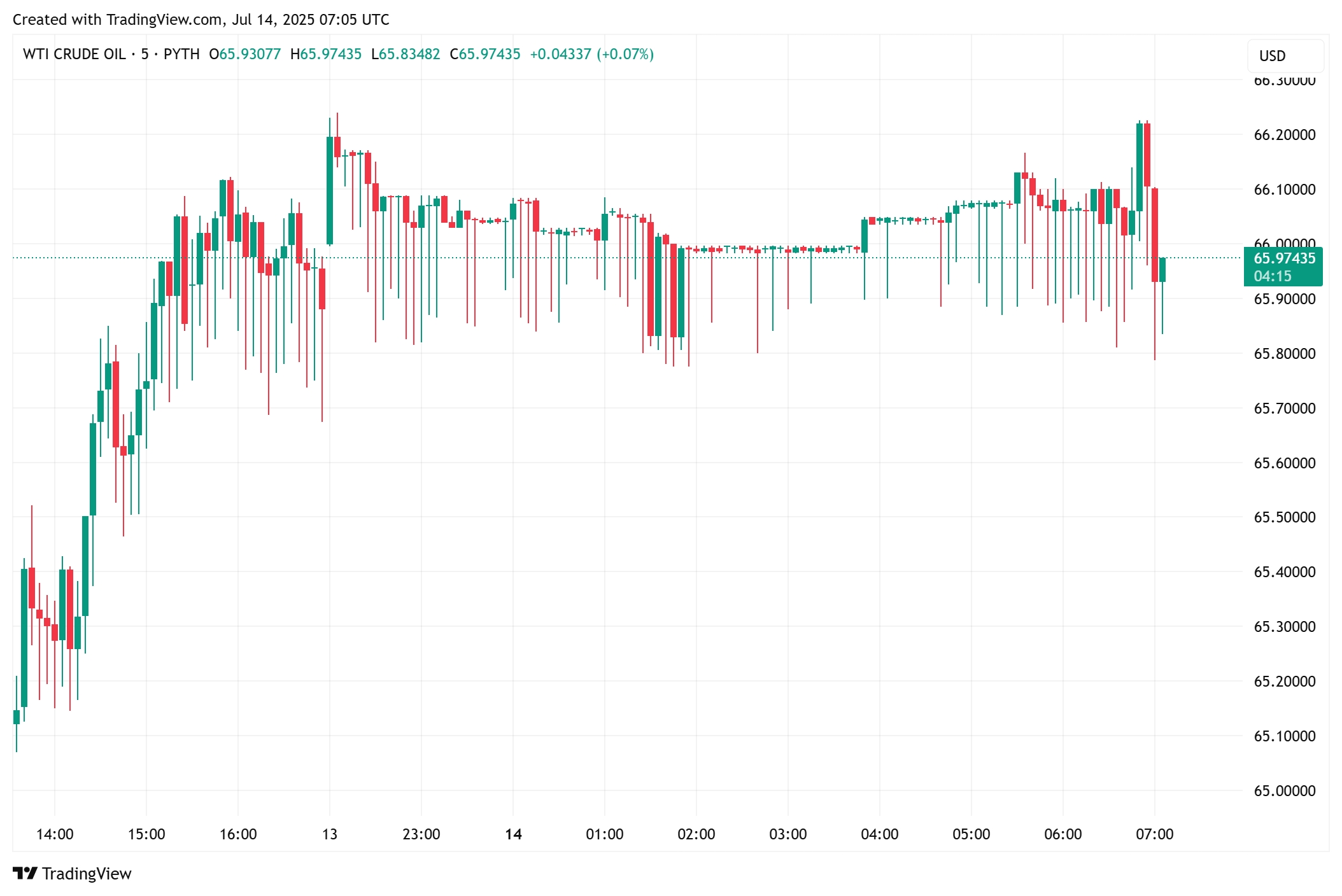
Task: Click the 65.50000 price scale label
Action: [x=1284, y=517]
